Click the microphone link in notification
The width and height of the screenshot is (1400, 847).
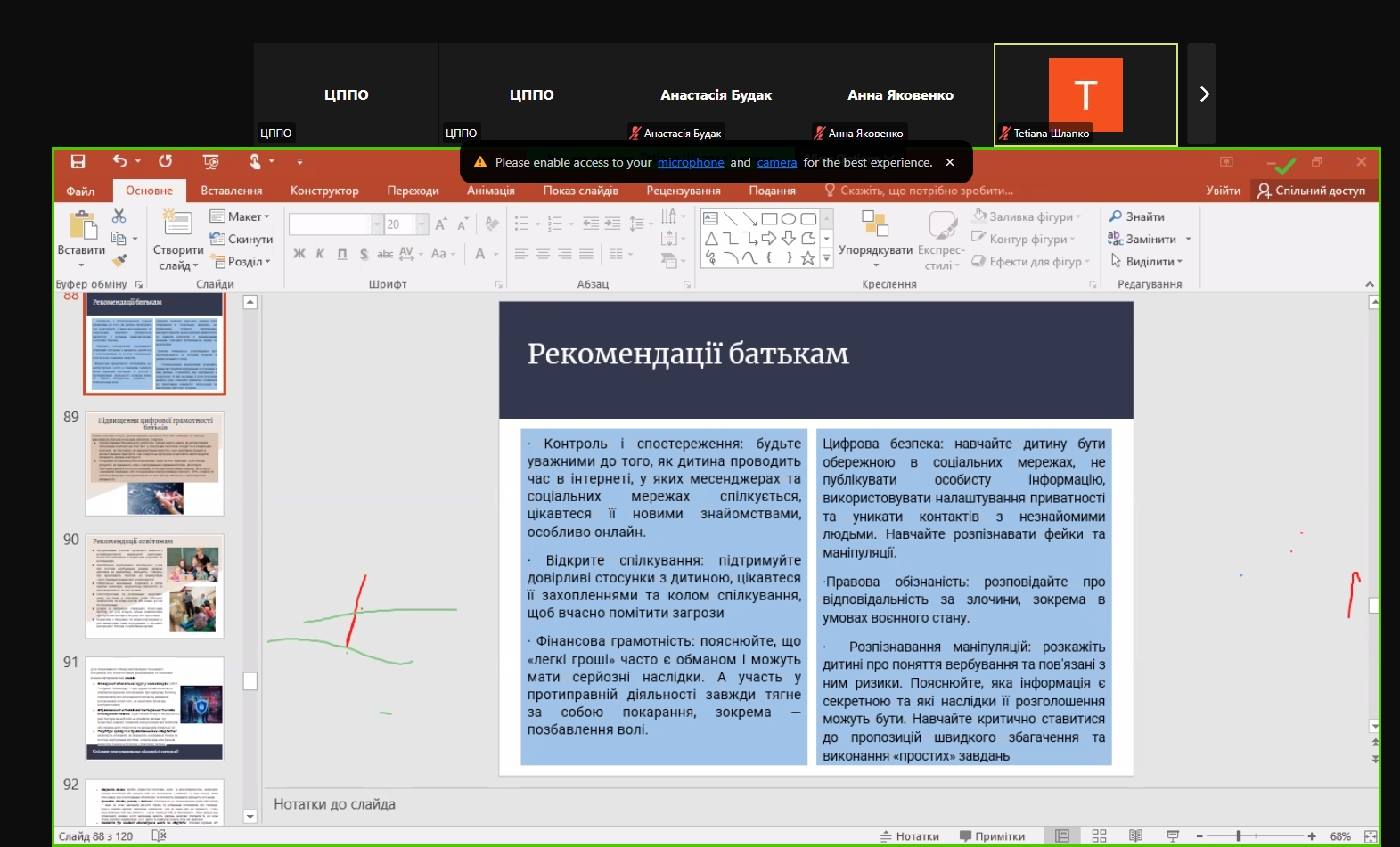[691, 162]
